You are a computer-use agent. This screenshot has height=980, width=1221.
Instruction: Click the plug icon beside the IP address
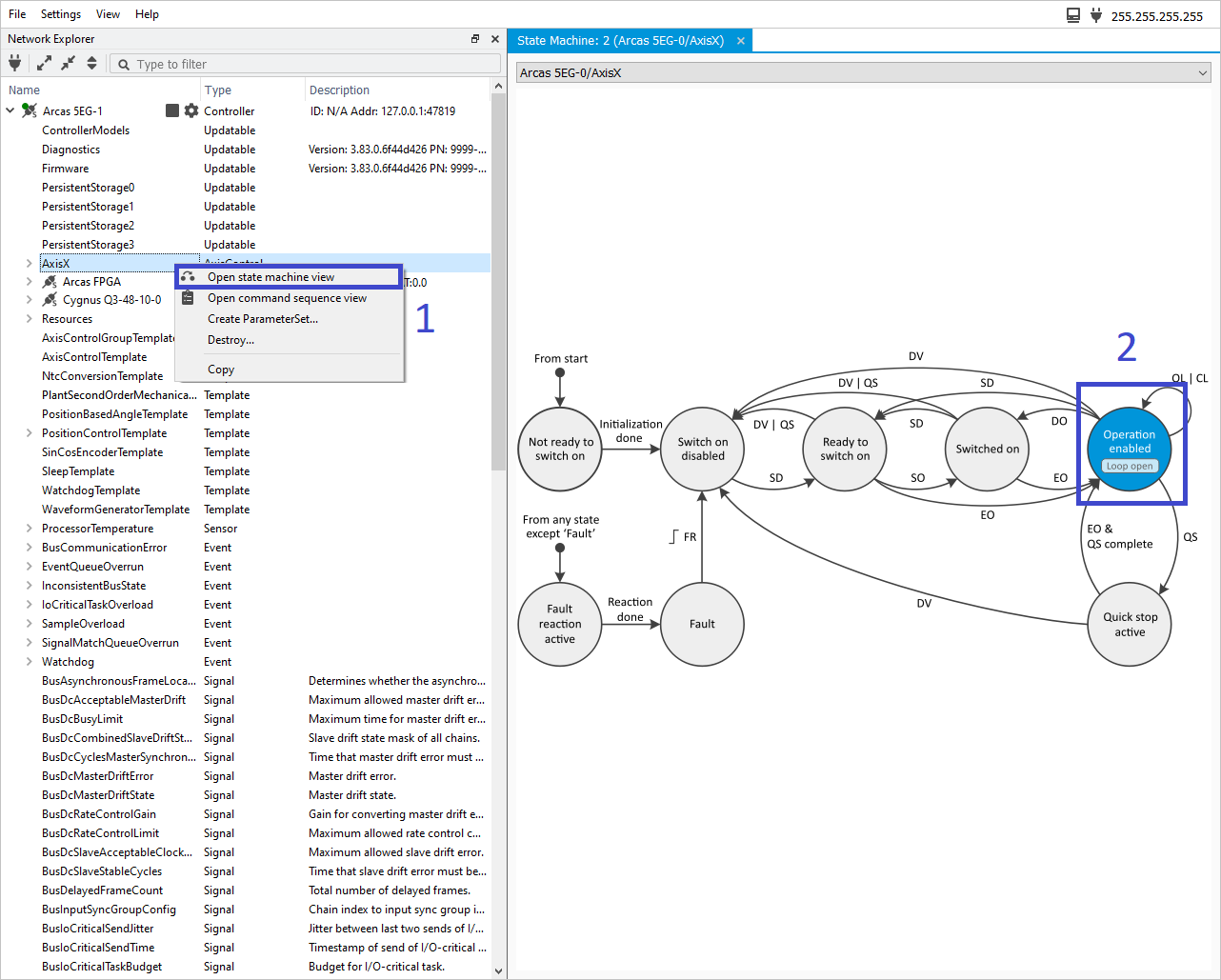coord(1097,13)
